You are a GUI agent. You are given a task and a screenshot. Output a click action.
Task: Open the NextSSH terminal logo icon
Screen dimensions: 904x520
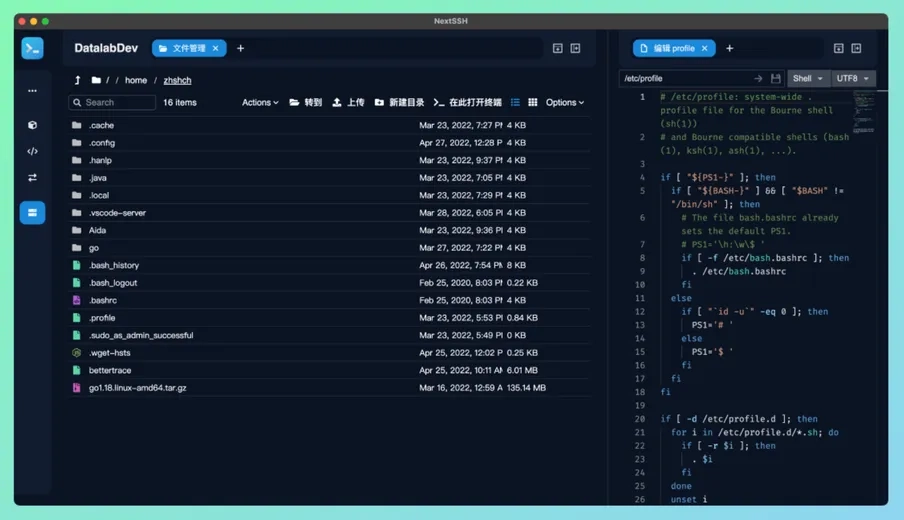point(32,48)
